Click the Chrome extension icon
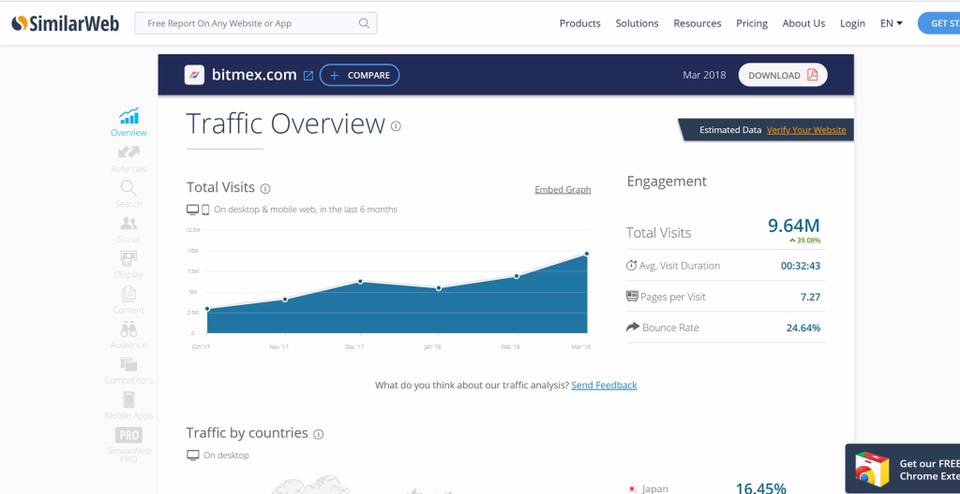 [x=872, y=470]
